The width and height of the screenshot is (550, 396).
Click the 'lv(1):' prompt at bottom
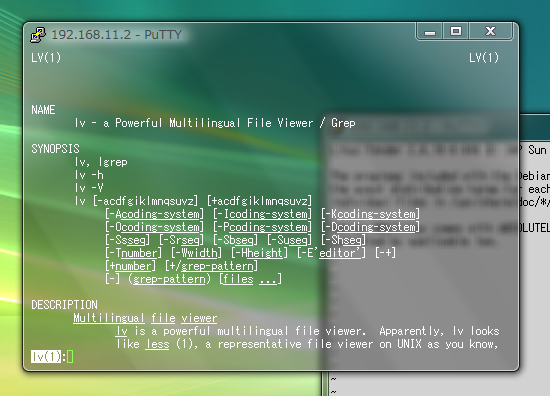[x=48, y=357]
